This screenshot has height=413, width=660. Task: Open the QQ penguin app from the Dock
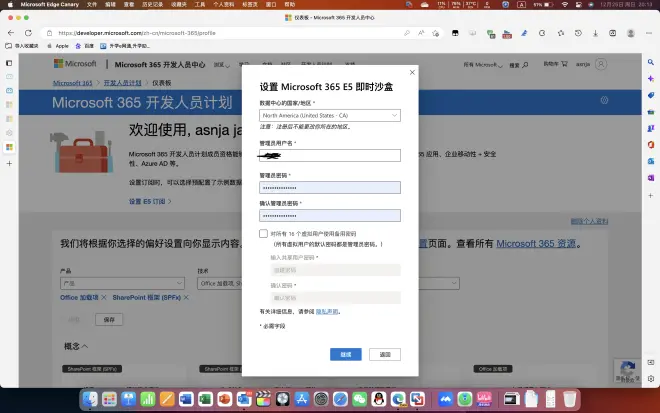pos(379,399)
